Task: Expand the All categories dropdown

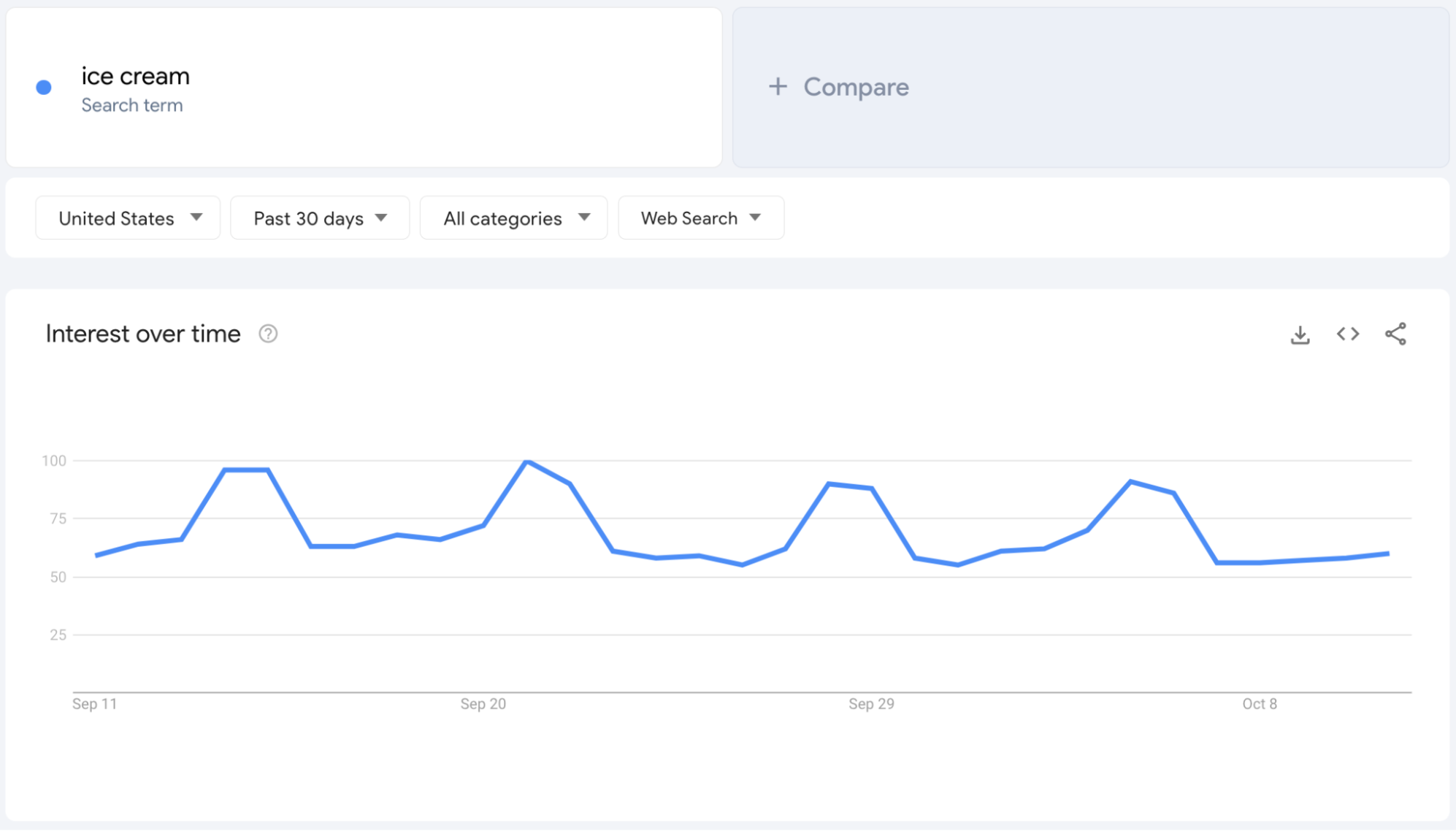Action: [x=513, y=218]
